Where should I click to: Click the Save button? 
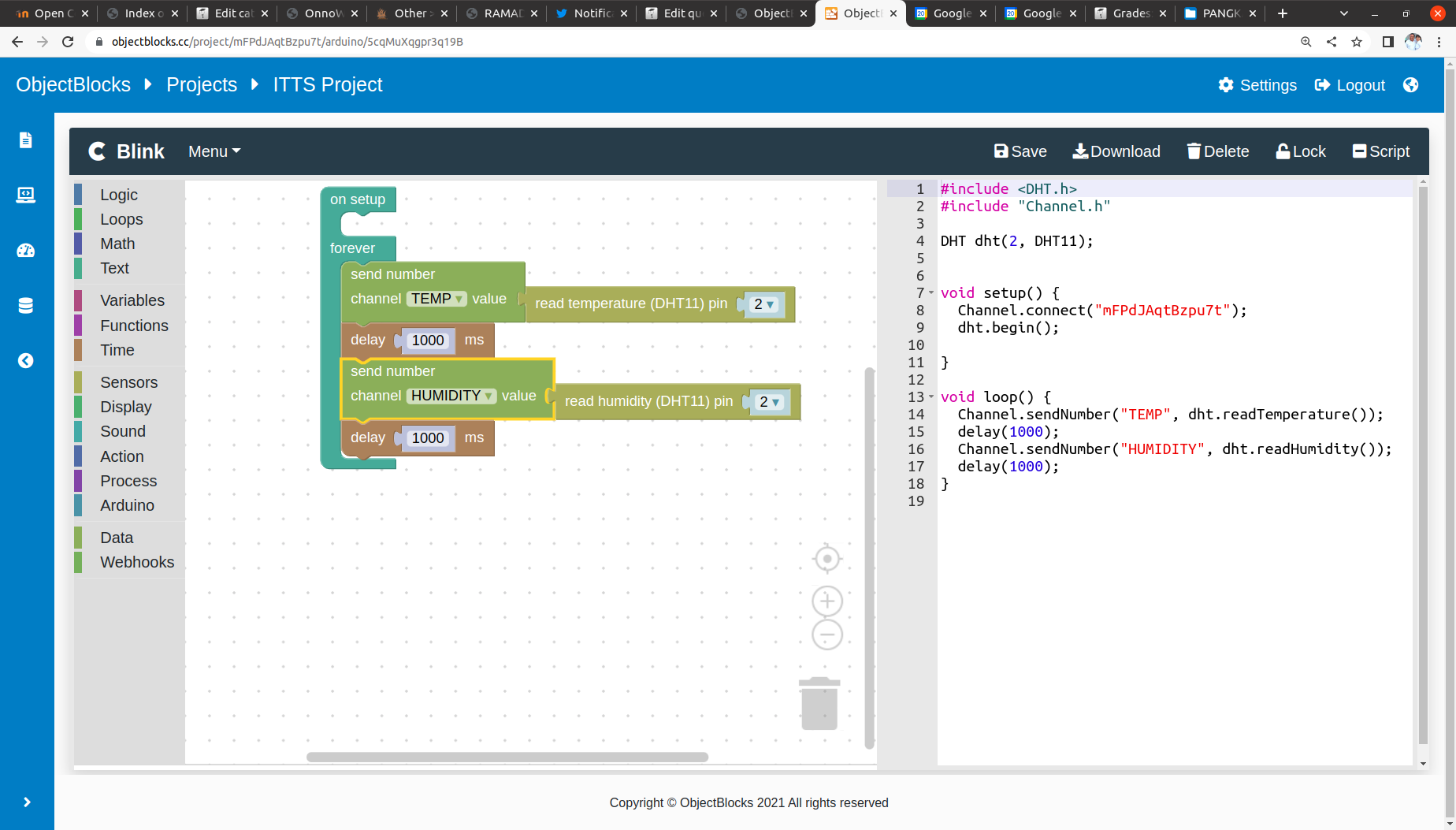pos(1020,151)
